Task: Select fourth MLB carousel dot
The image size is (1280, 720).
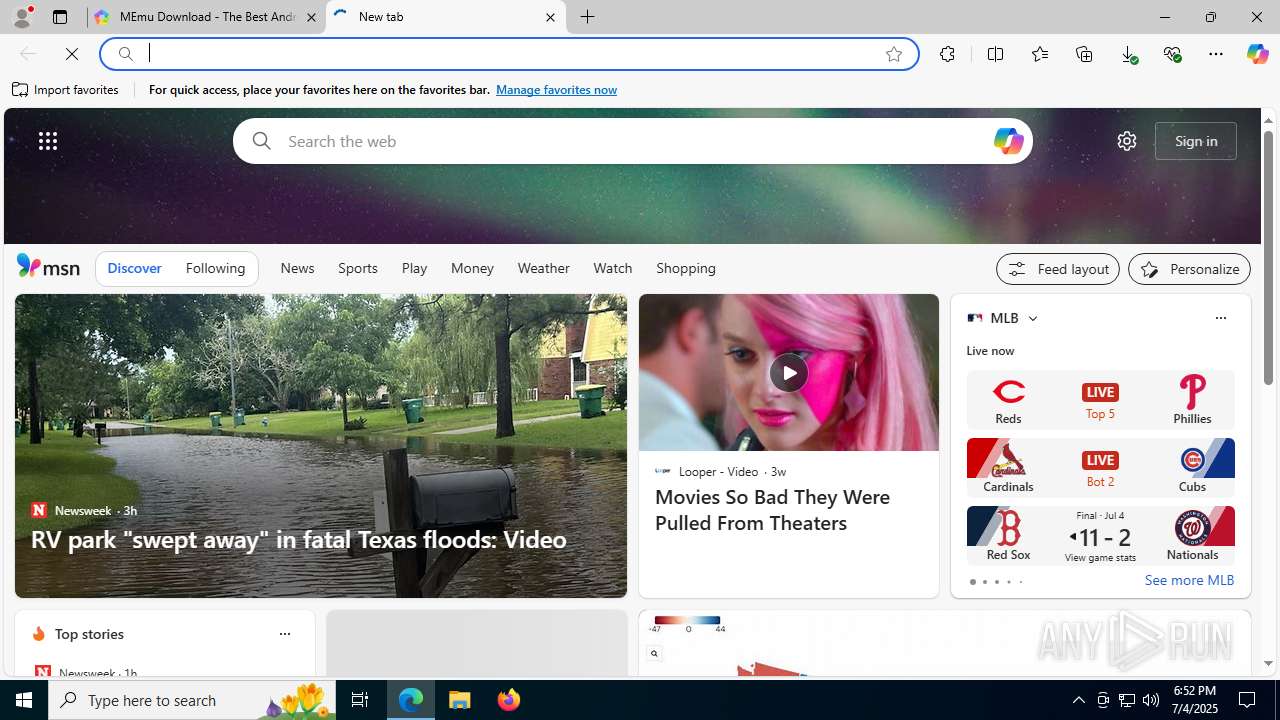Action: click(1008, 582)
